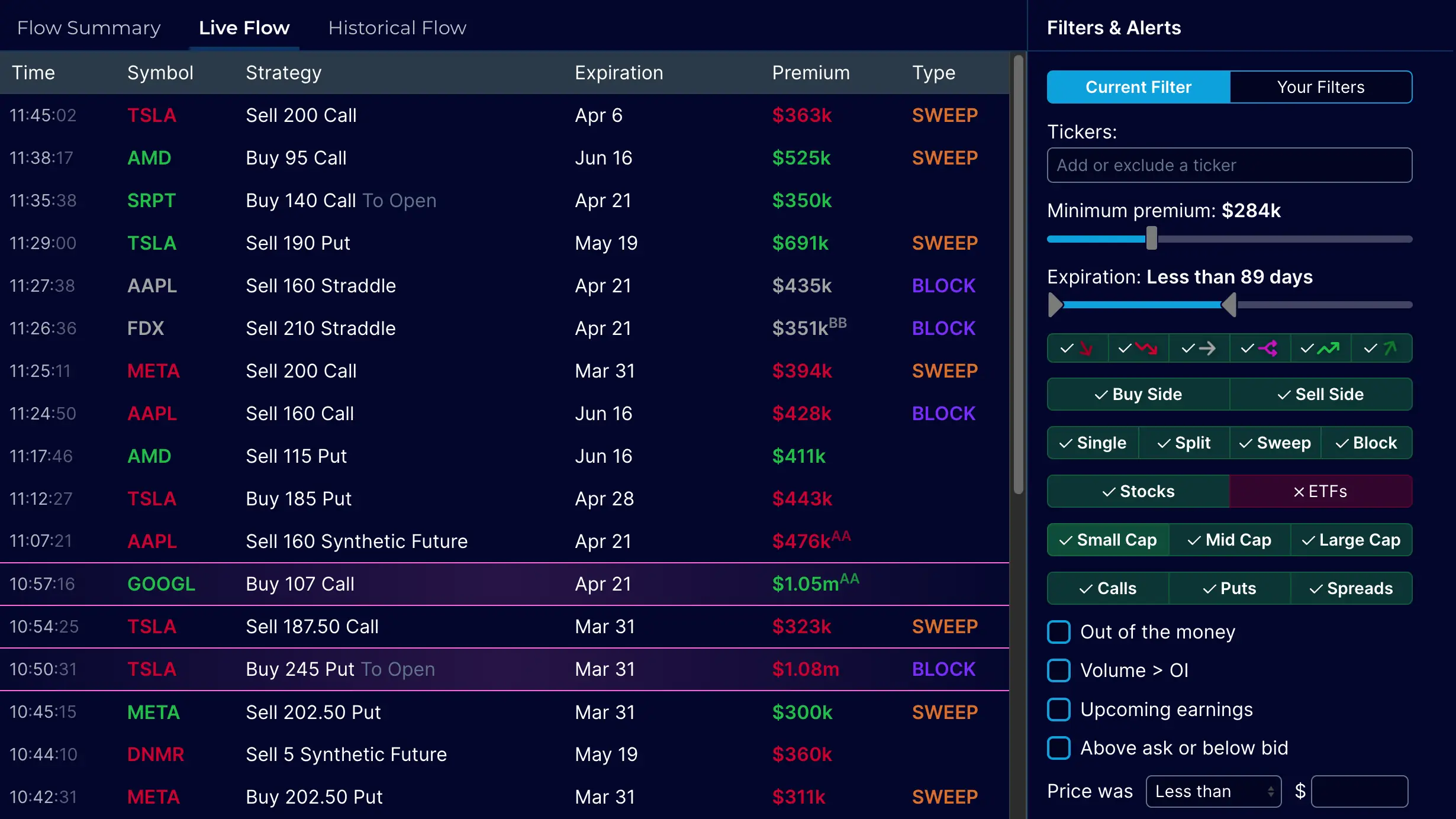Viewport: 1456px width, 819px height.
Task: Enable the Volume greater than OI checkbox
Action: 1059,670
